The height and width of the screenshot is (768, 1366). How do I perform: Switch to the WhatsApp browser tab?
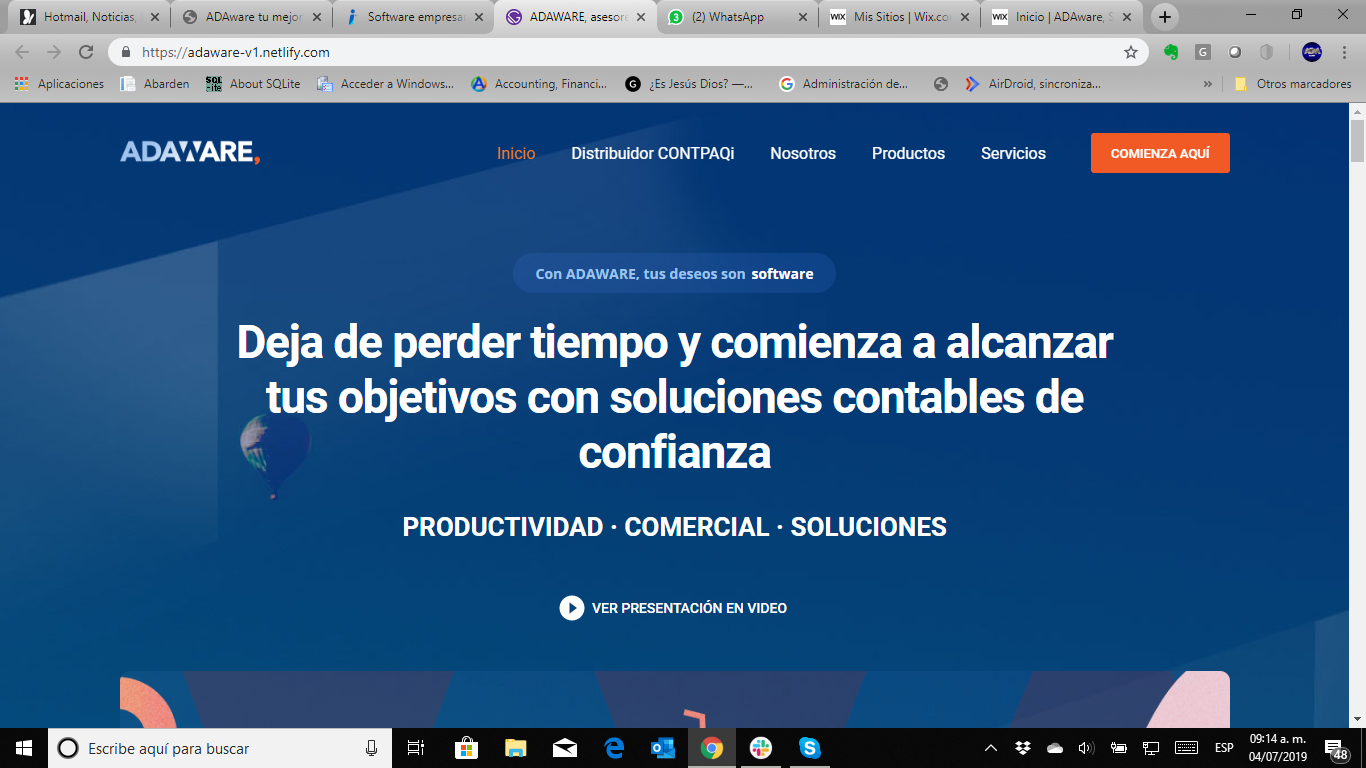[x=736, y=17]
